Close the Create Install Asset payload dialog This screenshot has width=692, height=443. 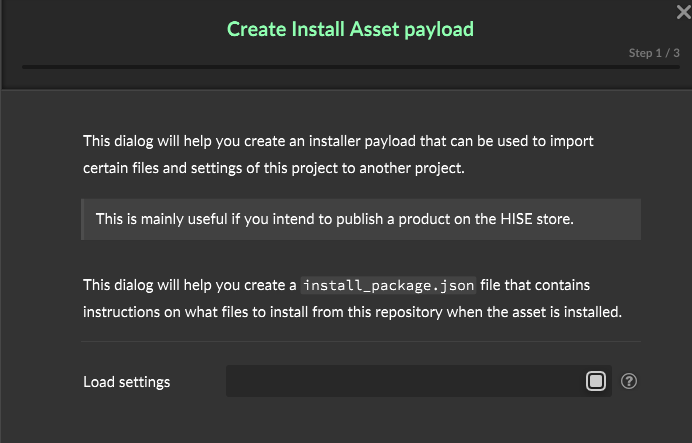(683, 12)
